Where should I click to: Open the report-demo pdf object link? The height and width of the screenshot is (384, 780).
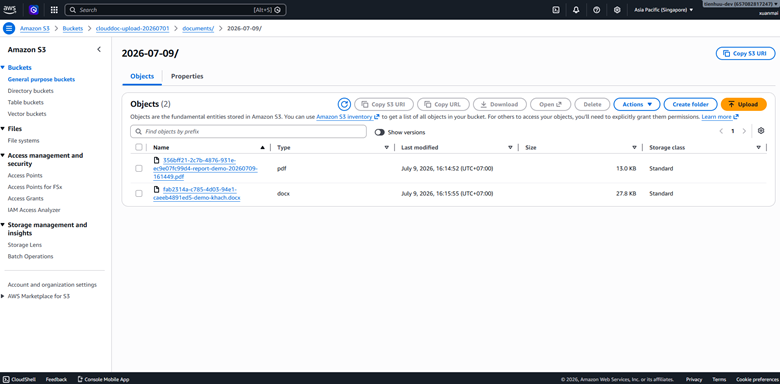205,169
